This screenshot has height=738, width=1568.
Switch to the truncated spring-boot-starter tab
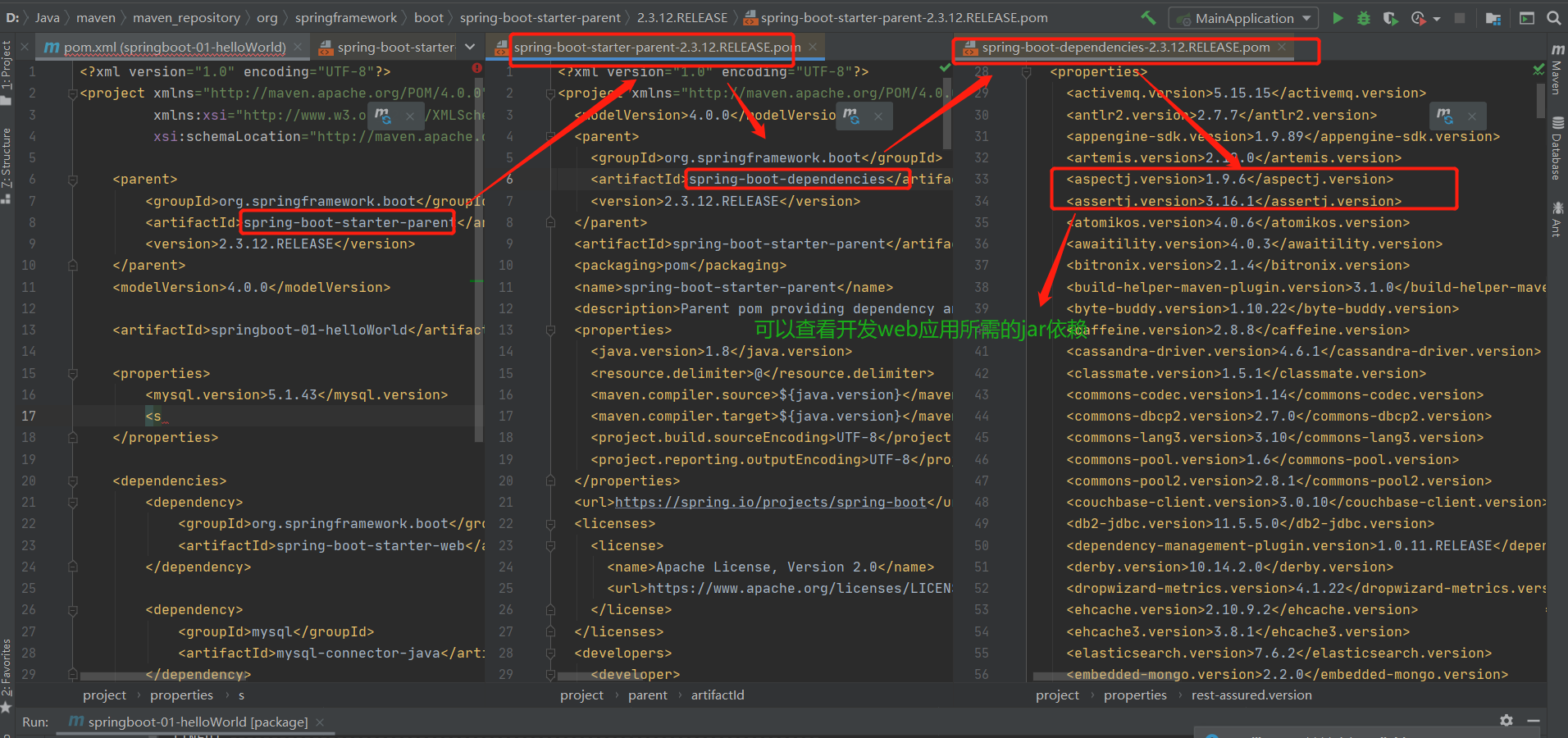pos(387,48)
